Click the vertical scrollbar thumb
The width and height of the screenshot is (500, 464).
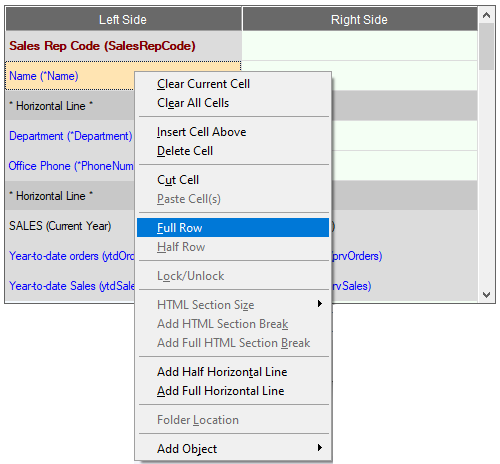coord(486,46)
